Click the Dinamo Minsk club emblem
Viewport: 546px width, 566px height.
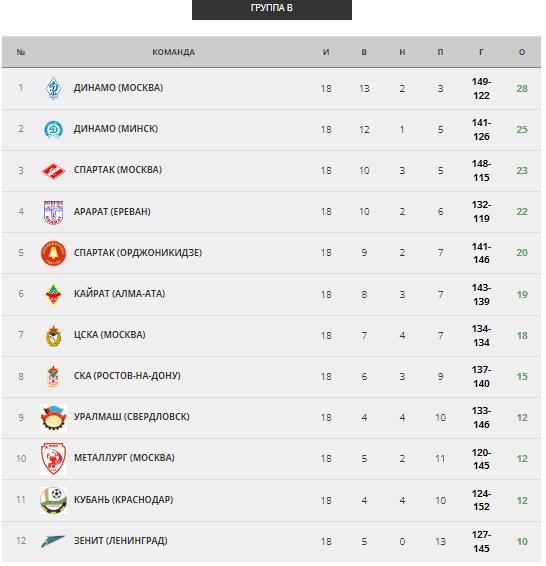pyautogui.click(x=53, y=130)
